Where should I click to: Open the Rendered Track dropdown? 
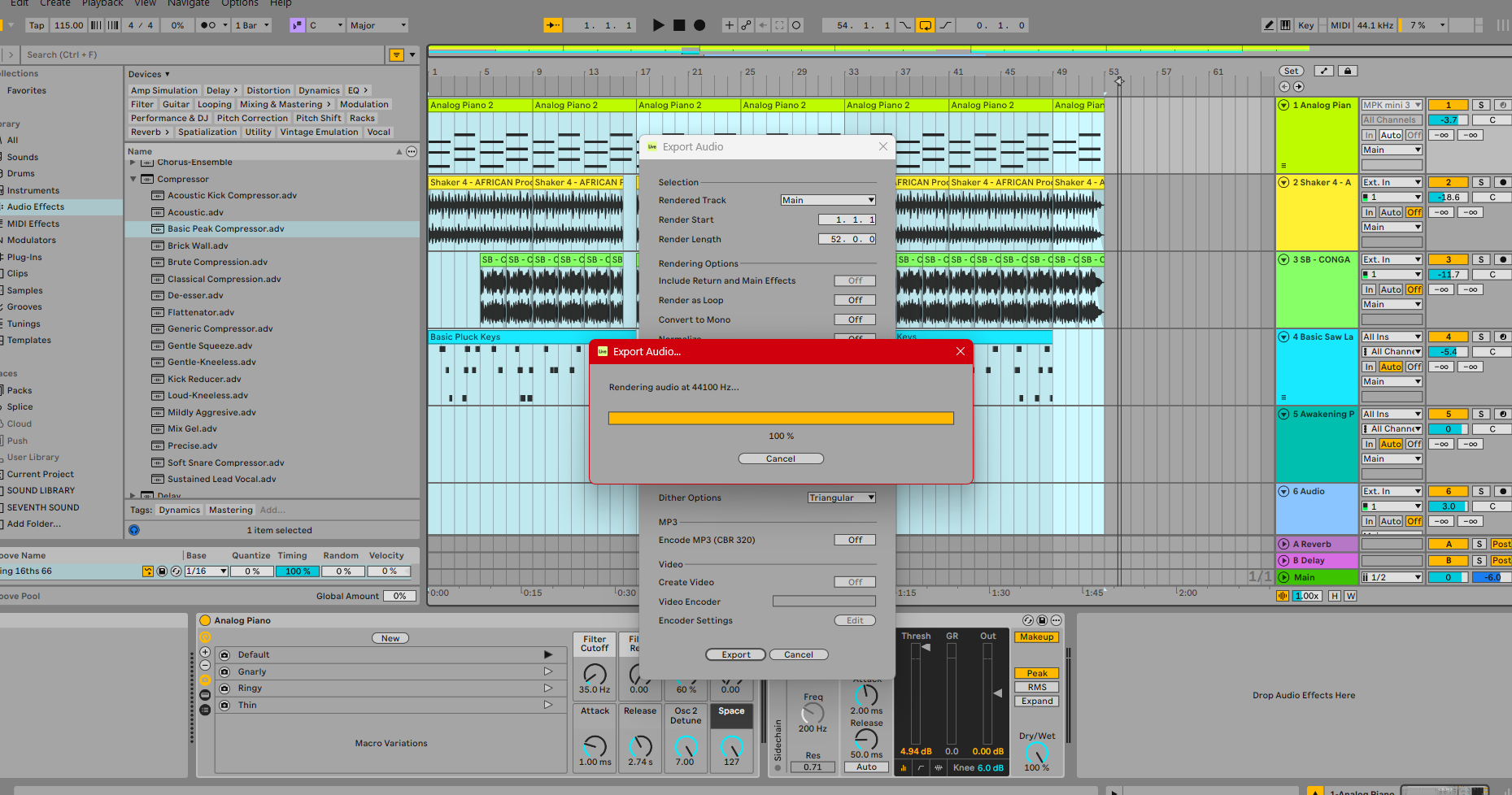[x=828, y=200]
